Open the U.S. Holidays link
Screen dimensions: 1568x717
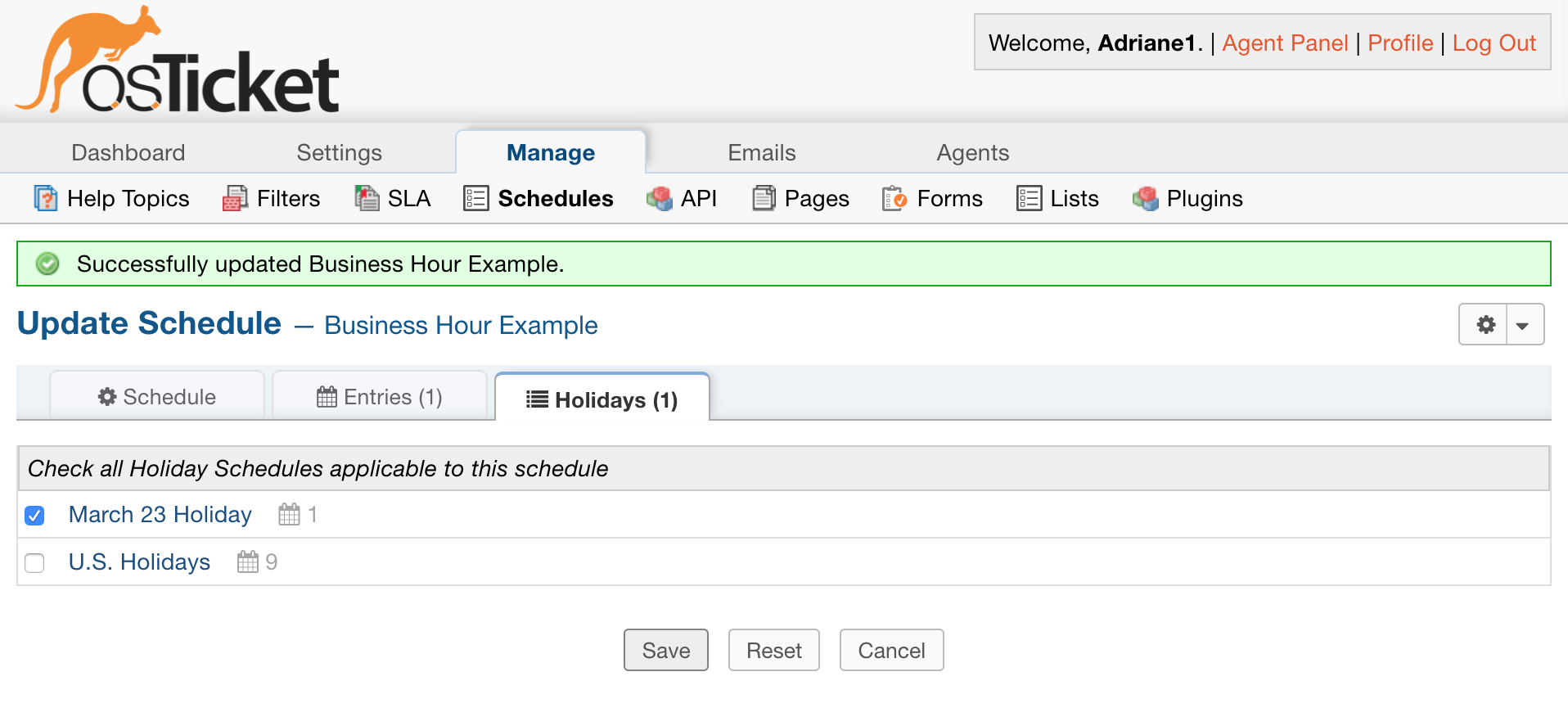pos(139,561)
